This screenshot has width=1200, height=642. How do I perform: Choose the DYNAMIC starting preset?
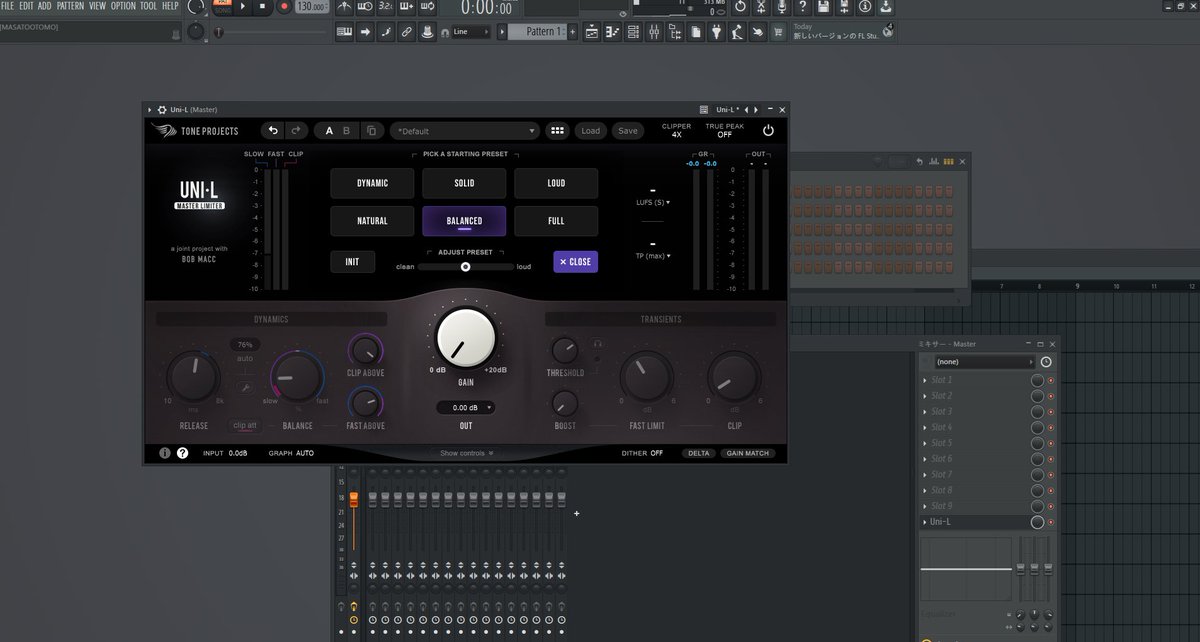point(372,183)
